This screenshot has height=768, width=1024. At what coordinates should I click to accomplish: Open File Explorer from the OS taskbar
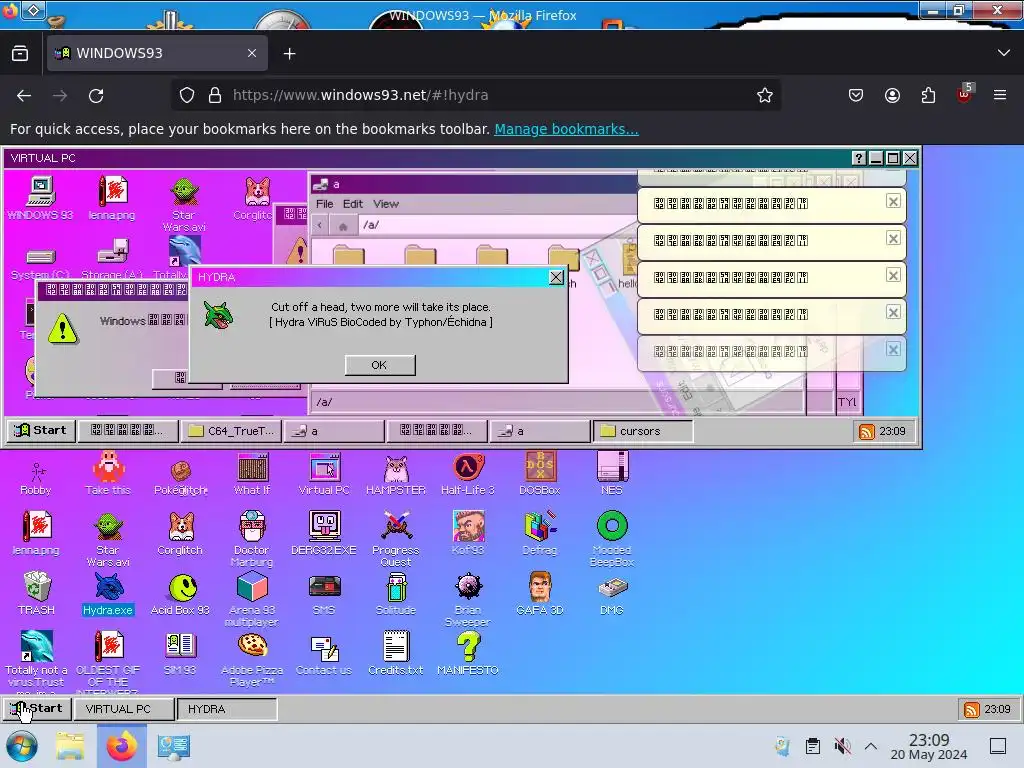[70, 746]
